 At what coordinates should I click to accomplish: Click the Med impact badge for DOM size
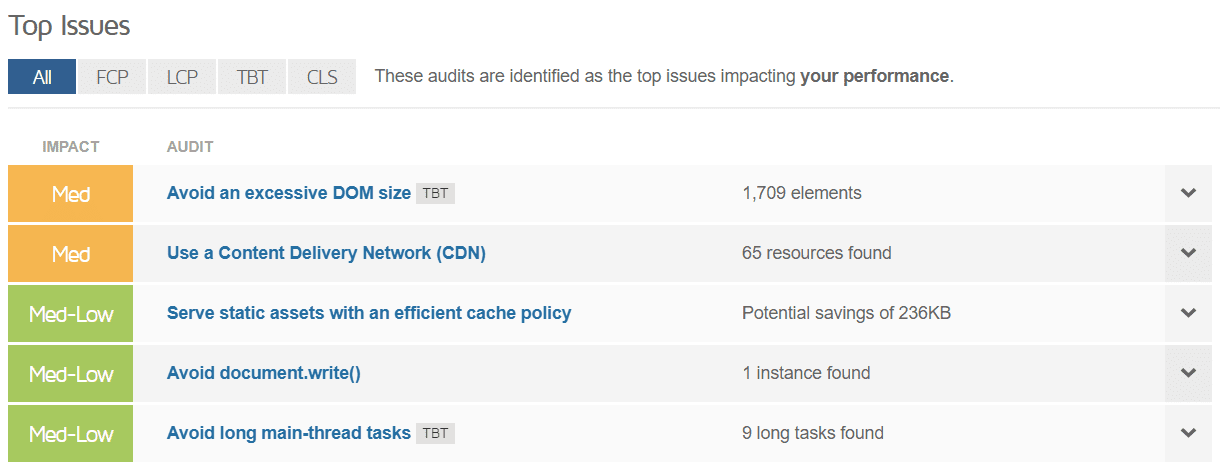(x=71, y=193)
